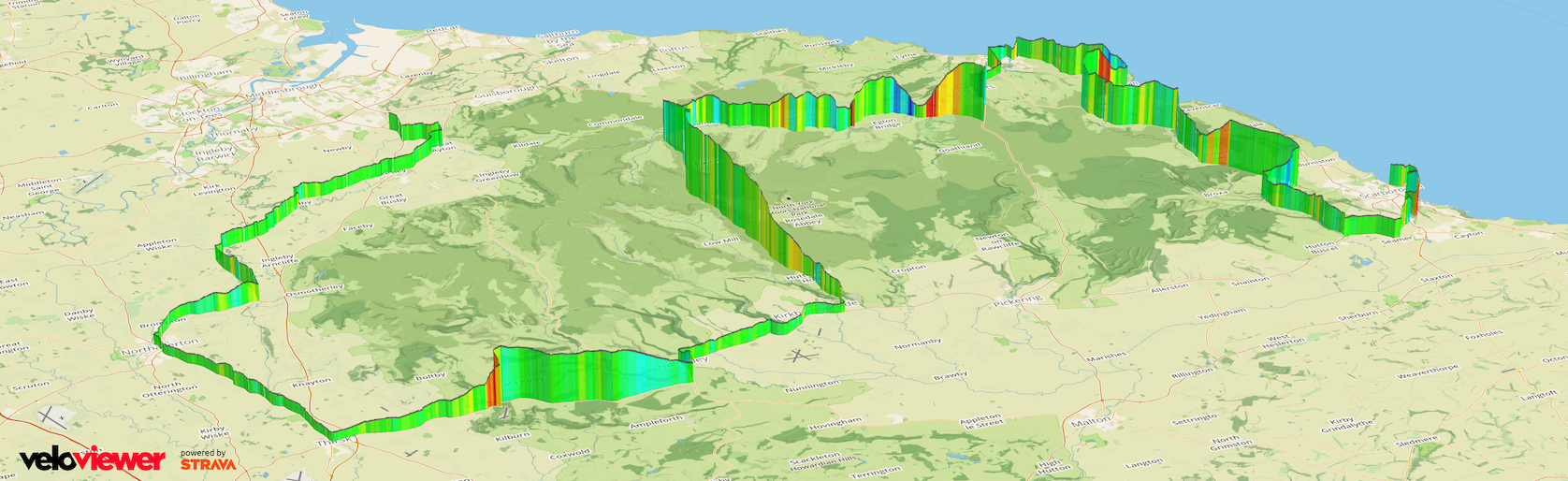Screen dimensions: 1568x481
Task: Click the airfield symbol near Nunnington
Action: (x=799, y=356)
